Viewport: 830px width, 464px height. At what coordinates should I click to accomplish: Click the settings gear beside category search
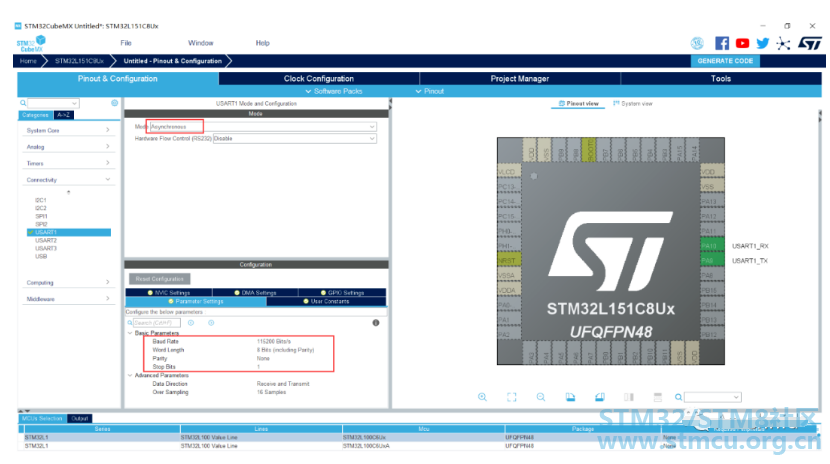(x=114, y=103)
